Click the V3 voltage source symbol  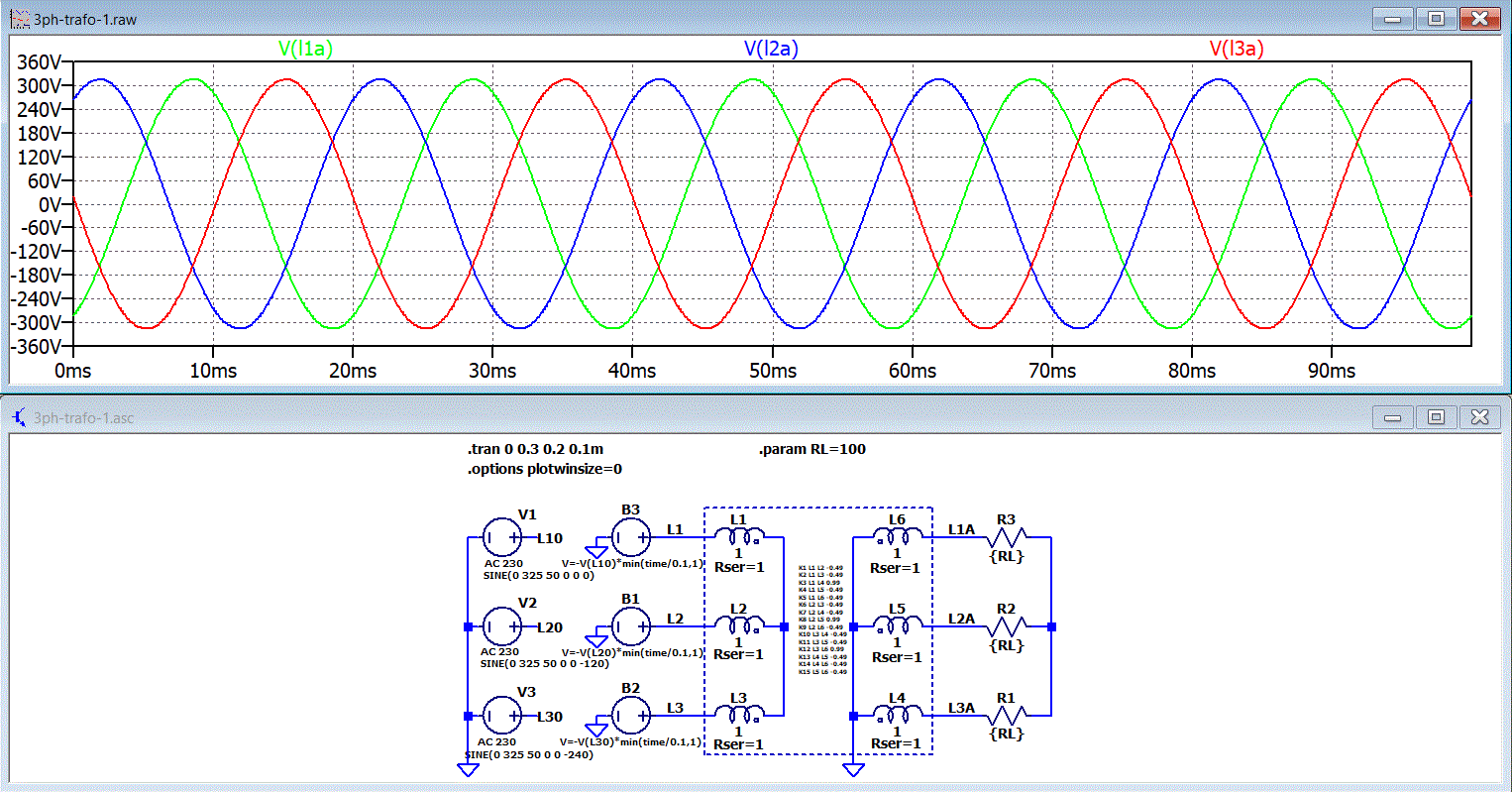click(x=502, y=716)
